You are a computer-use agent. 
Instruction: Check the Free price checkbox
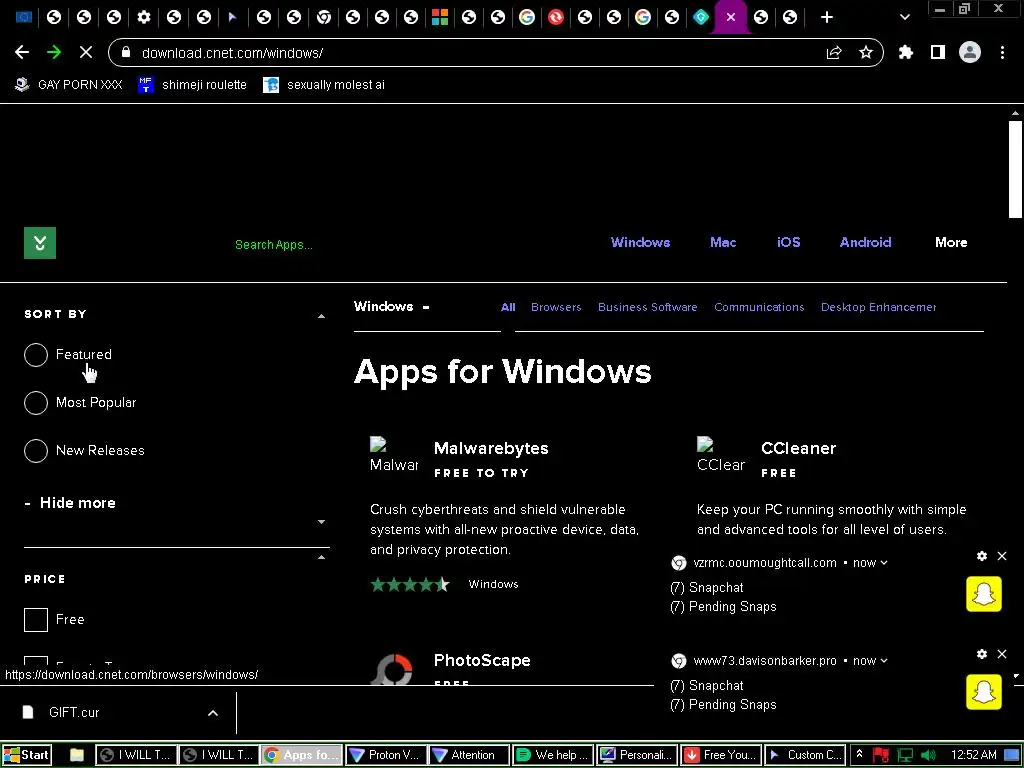(x=36, y=620)
